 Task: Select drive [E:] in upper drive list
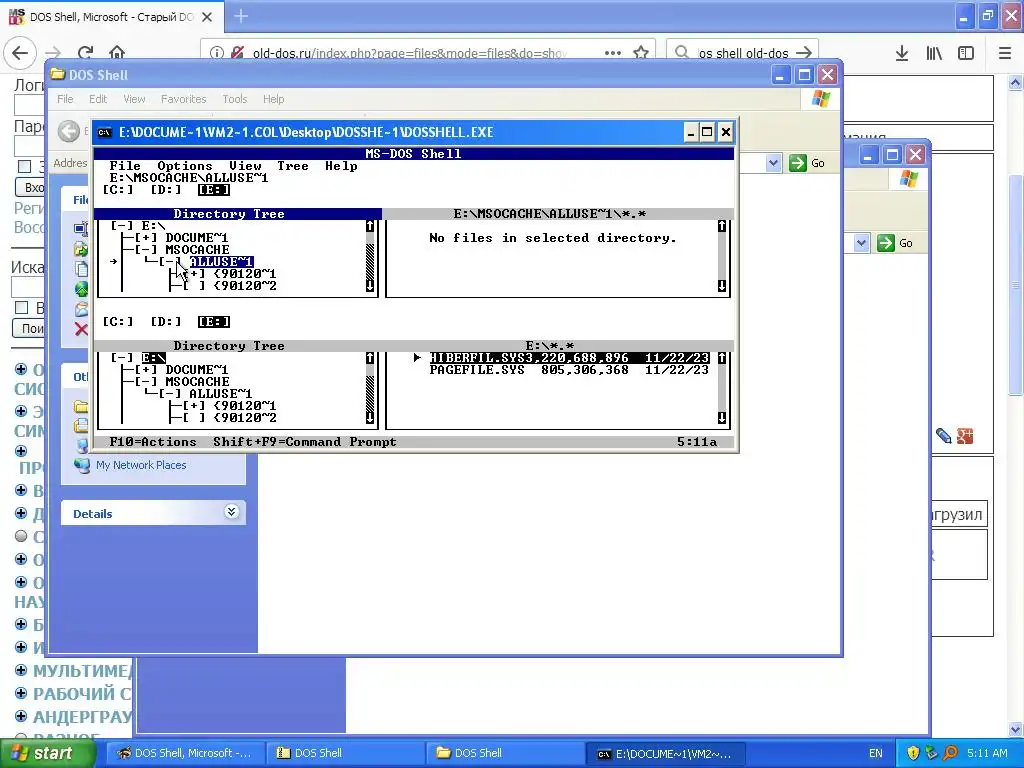point(214,190)
